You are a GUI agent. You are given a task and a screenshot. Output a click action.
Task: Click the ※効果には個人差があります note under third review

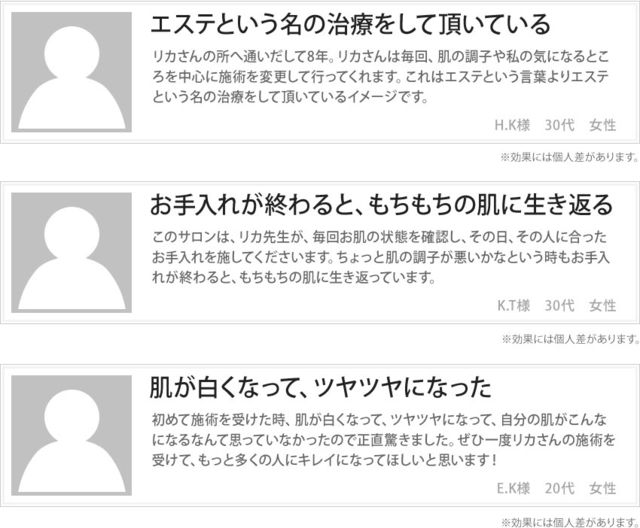point(570,522)
